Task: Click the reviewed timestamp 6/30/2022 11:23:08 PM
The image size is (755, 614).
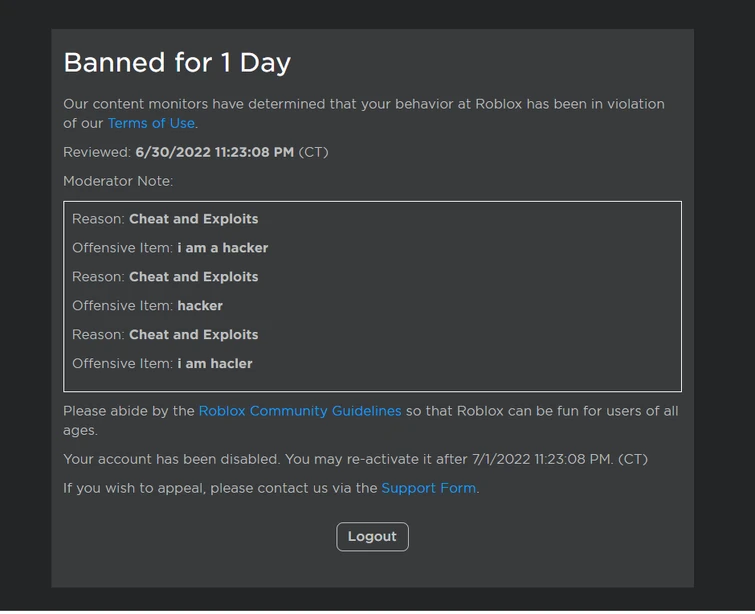Action: point(214,152)
